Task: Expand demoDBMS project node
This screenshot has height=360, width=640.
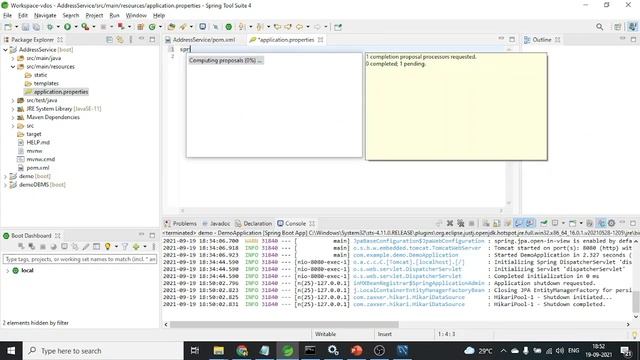Action: pos(5,185)
